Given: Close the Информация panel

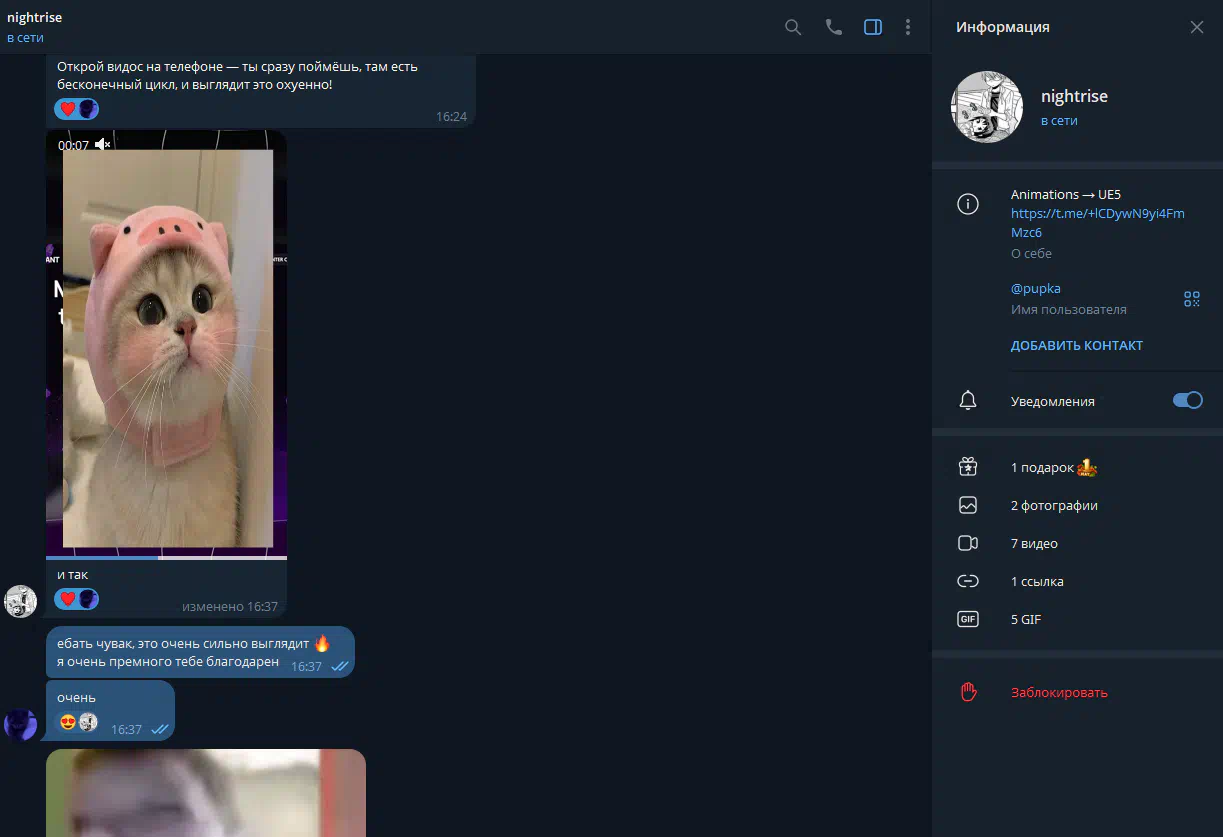Looking at the screenshot, I should 1196,27.
